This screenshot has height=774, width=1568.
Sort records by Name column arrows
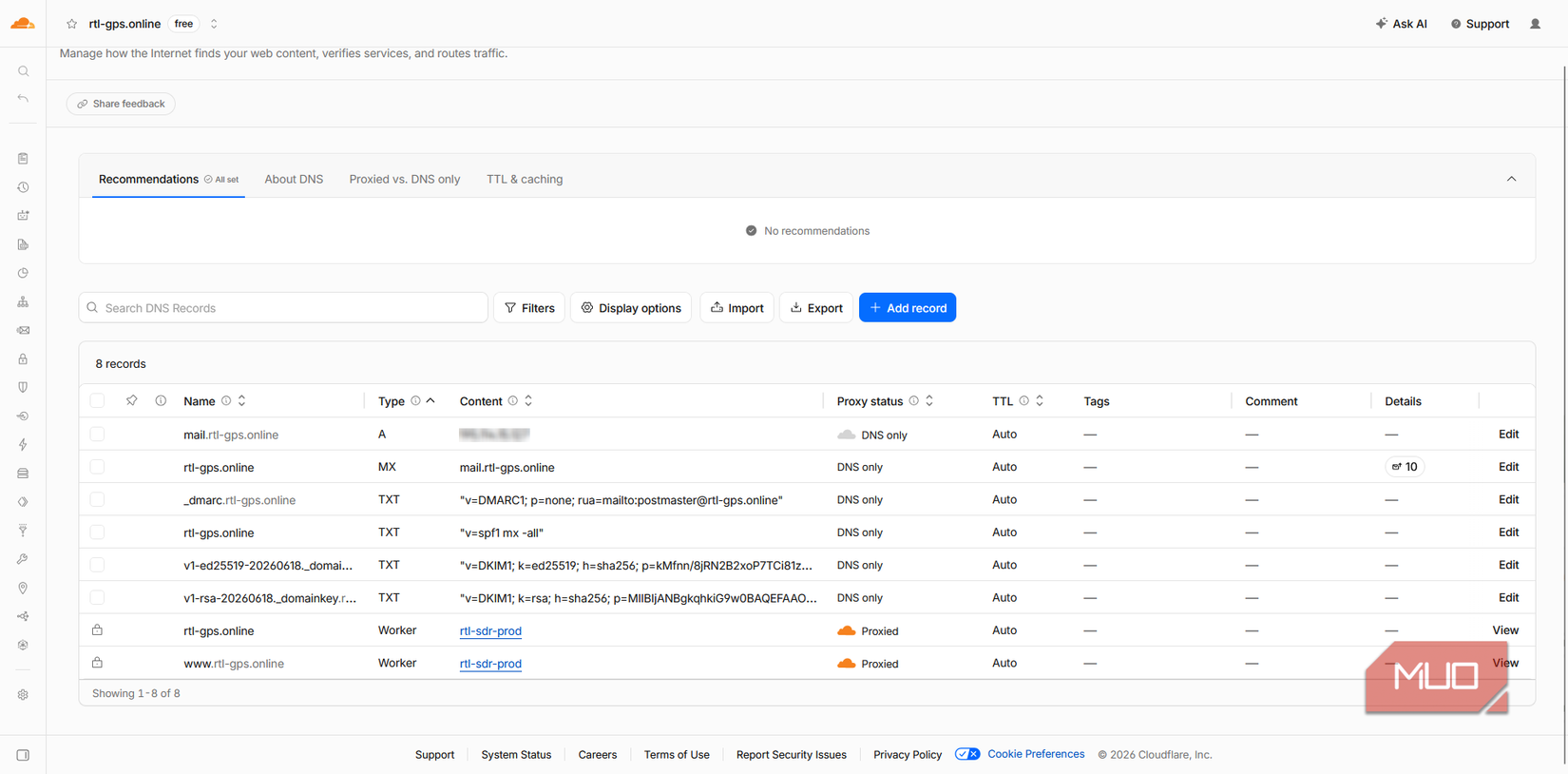tap(242, 401)
